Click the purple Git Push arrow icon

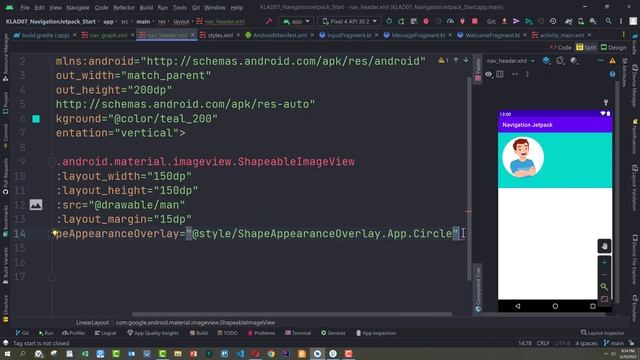coord(516,21)
